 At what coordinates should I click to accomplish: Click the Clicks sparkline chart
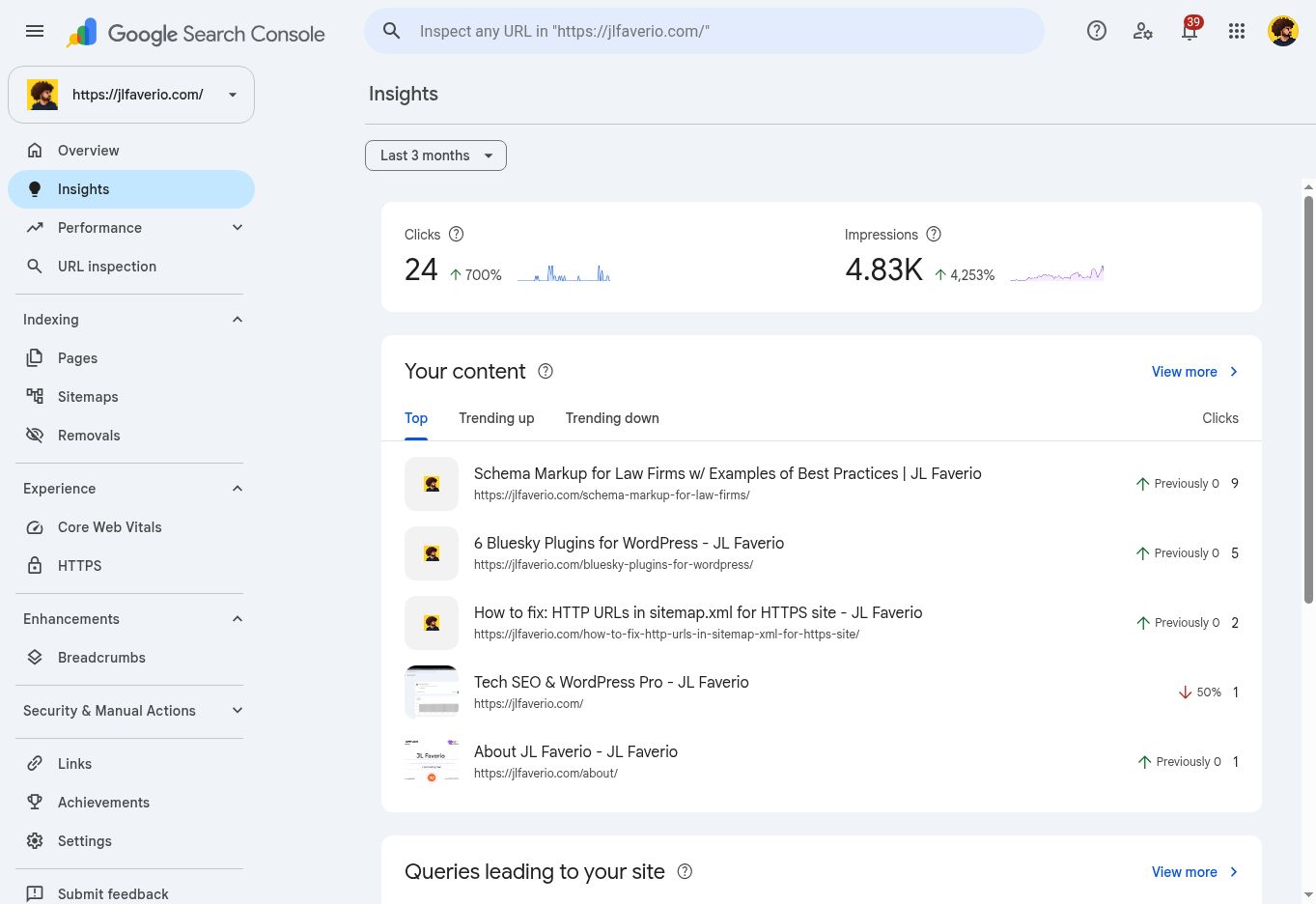564,272
